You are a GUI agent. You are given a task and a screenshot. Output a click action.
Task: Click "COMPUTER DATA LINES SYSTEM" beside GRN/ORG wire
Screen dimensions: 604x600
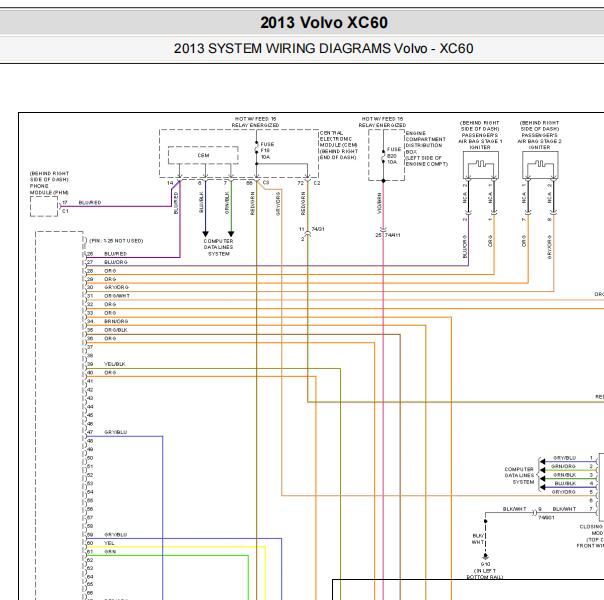pyautogui.click(x=519, y=476)
